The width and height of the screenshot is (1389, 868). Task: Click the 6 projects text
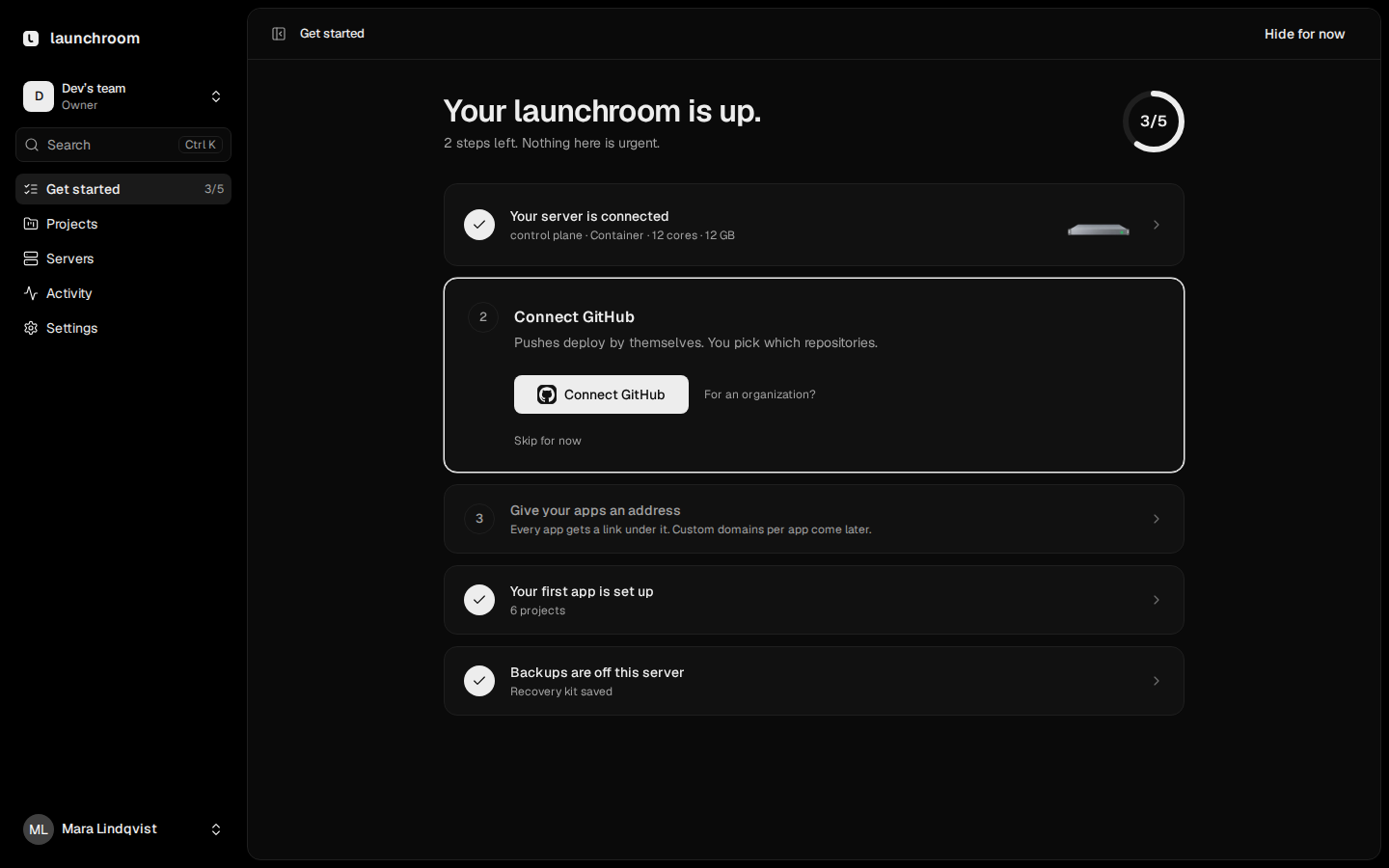click(x=538, y=610)
